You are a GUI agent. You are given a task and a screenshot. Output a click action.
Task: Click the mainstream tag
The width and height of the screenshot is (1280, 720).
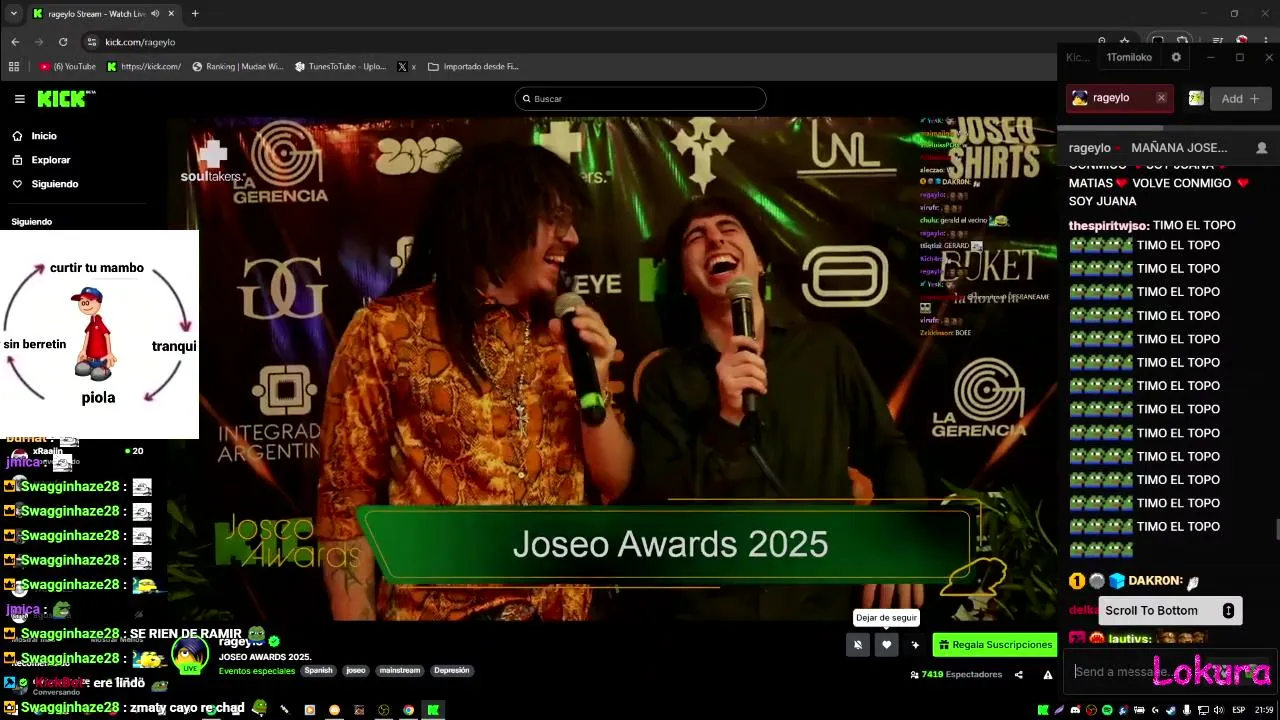[400, 671]
